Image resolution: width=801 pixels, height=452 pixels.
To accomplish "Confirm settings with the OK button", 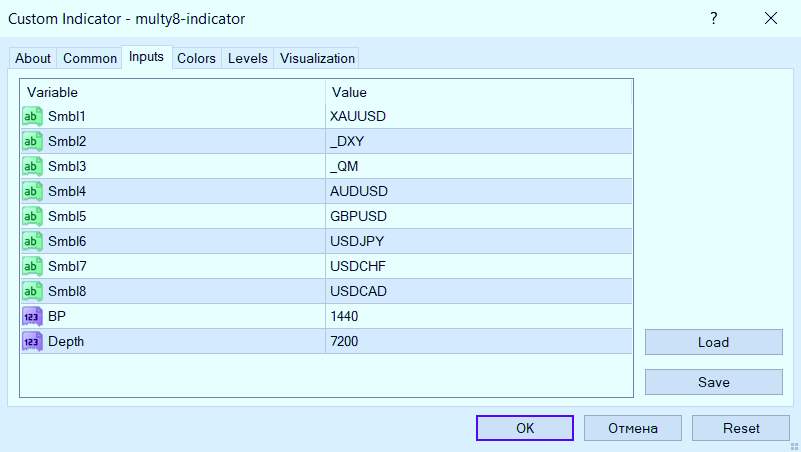I will click(x=525, y=428).
